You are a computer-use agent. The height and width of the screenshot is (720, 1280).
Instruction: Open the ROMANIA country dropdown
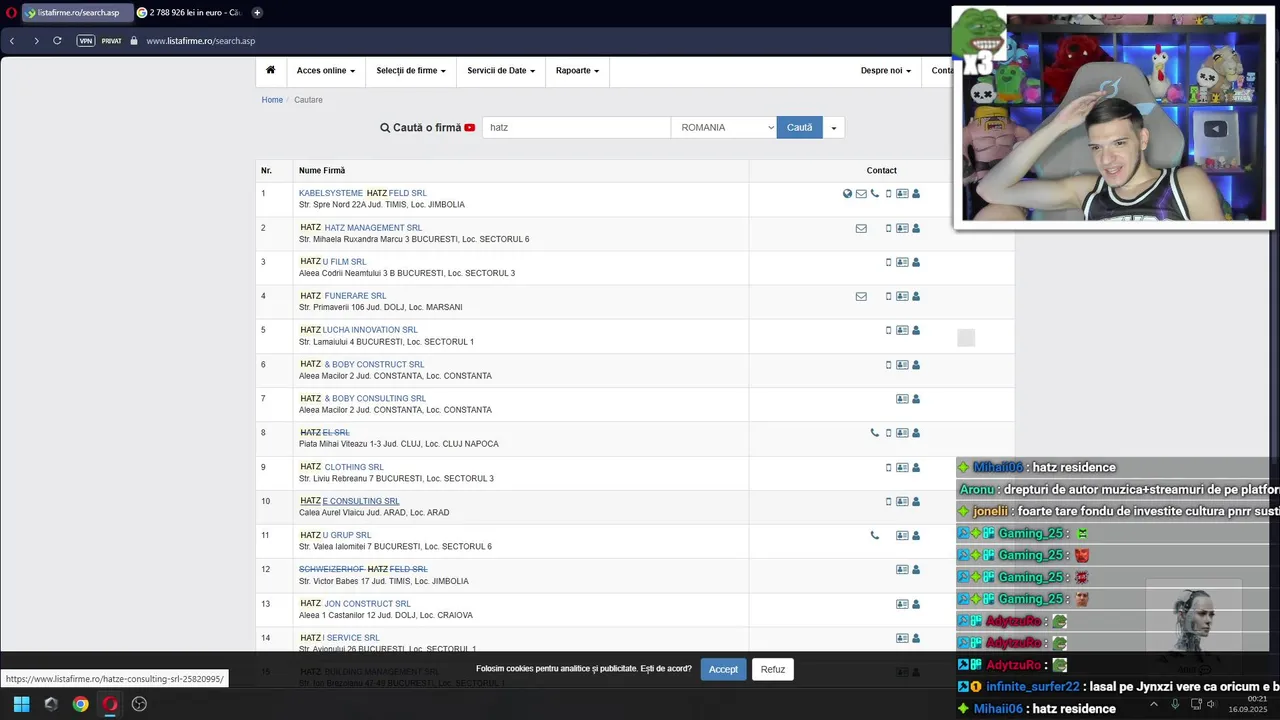[x=724, y=127]
